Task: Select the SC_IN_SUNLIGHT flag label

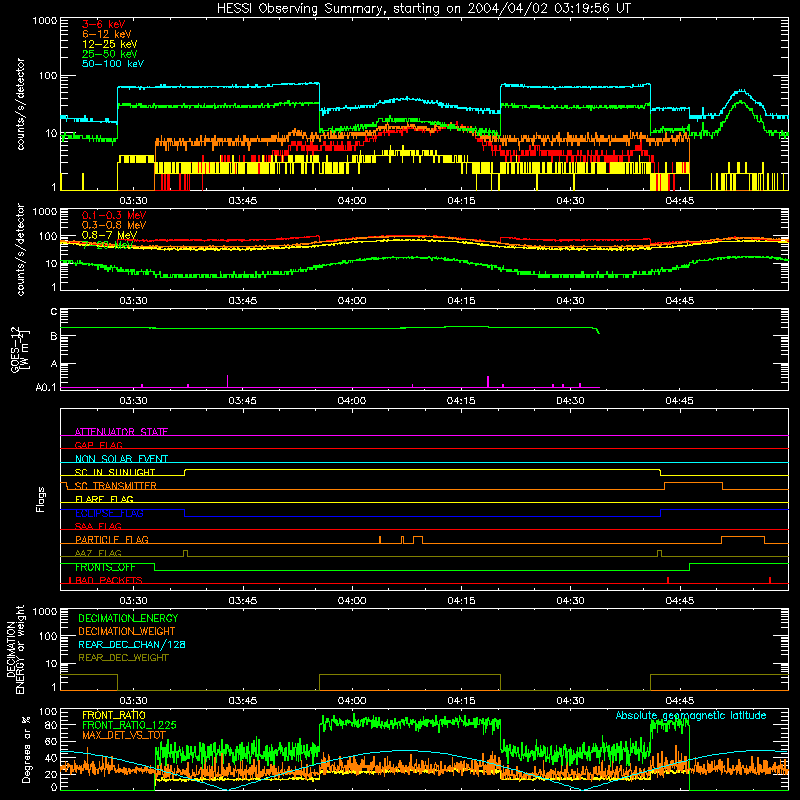Action: click(115, 472)
